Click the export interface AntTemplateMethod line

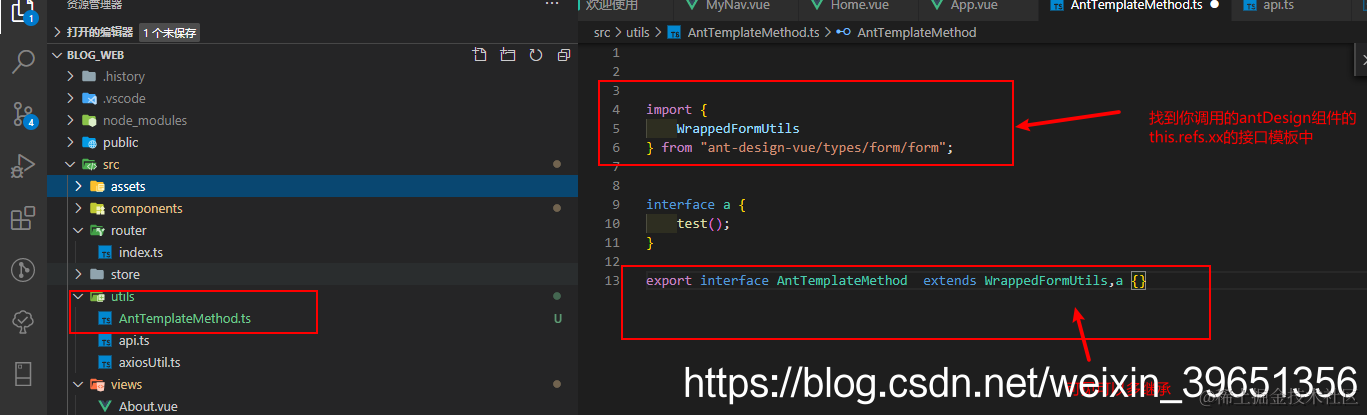coord(896,281)
